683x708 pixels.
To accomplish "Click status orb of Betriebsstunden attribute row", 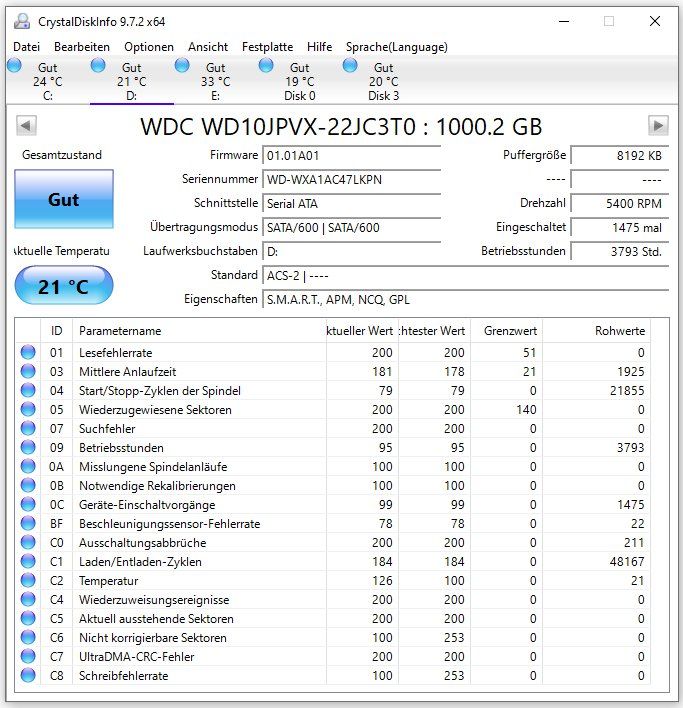I will pyautogui.click(x=28, y=447).
